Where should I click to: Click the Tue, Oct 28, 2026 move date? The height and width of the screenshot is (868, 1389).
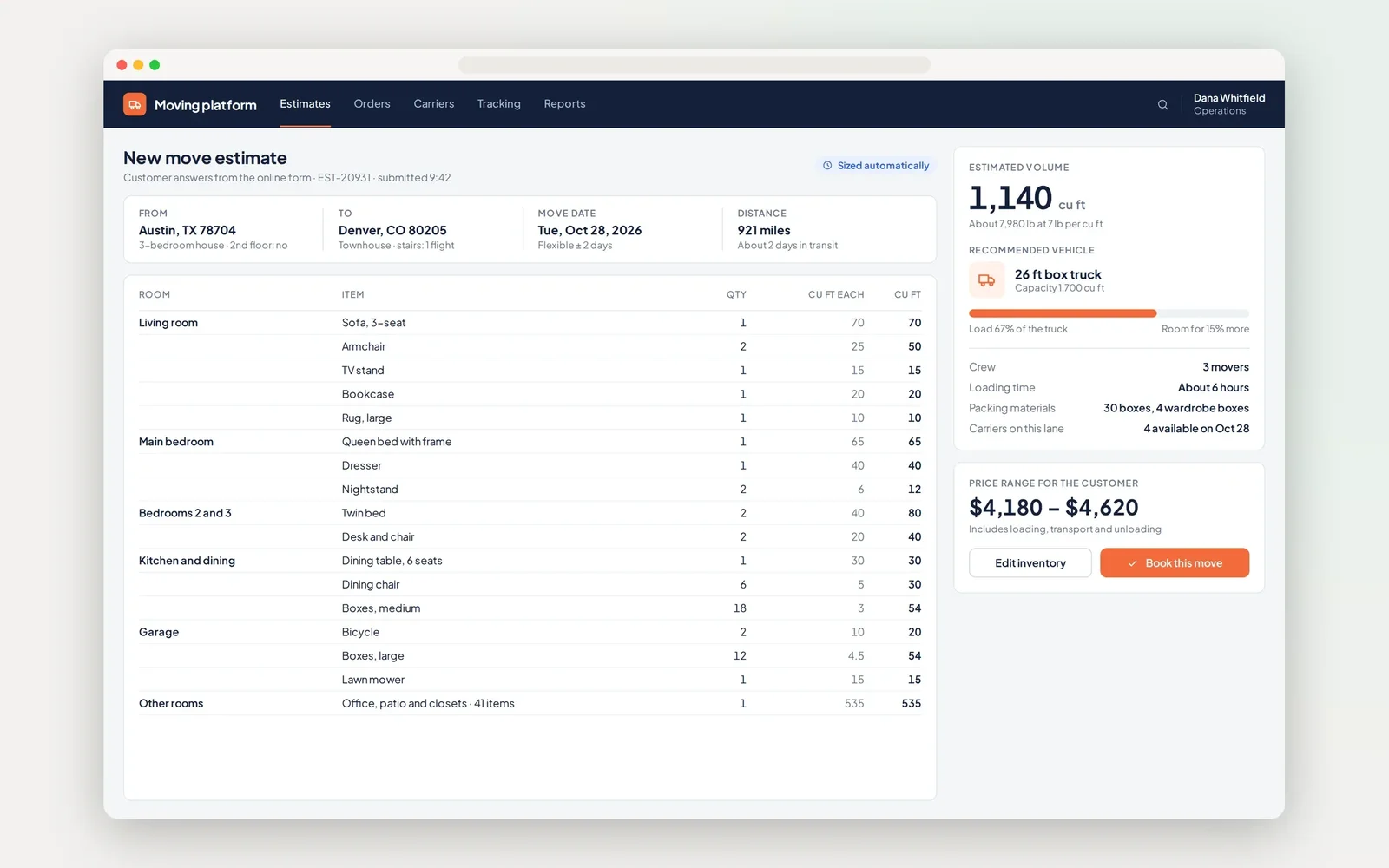coord(589,230)
